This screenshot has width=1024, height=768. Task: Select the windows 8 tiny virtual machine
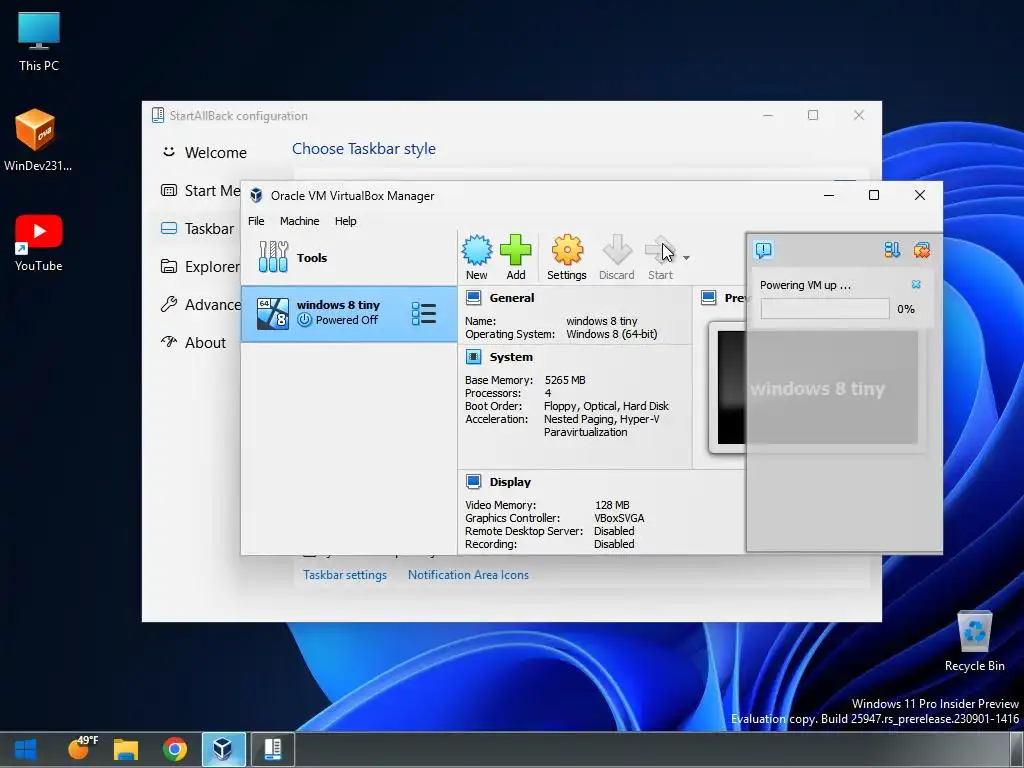pyautogui.click(x=349, y=313)
